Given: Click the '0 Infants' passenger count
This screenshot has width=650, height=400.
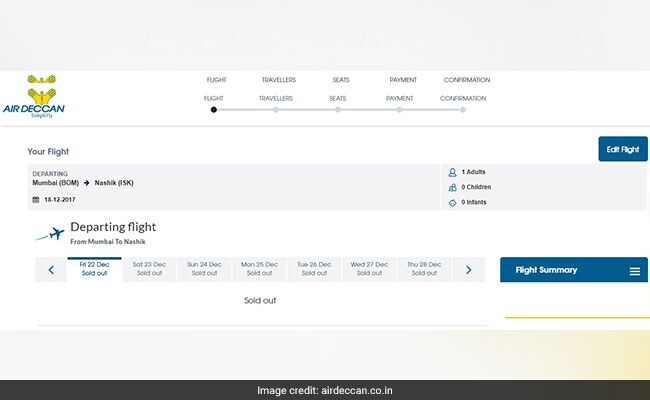Looking at the screenshot, I should click(x=474, y=202).
